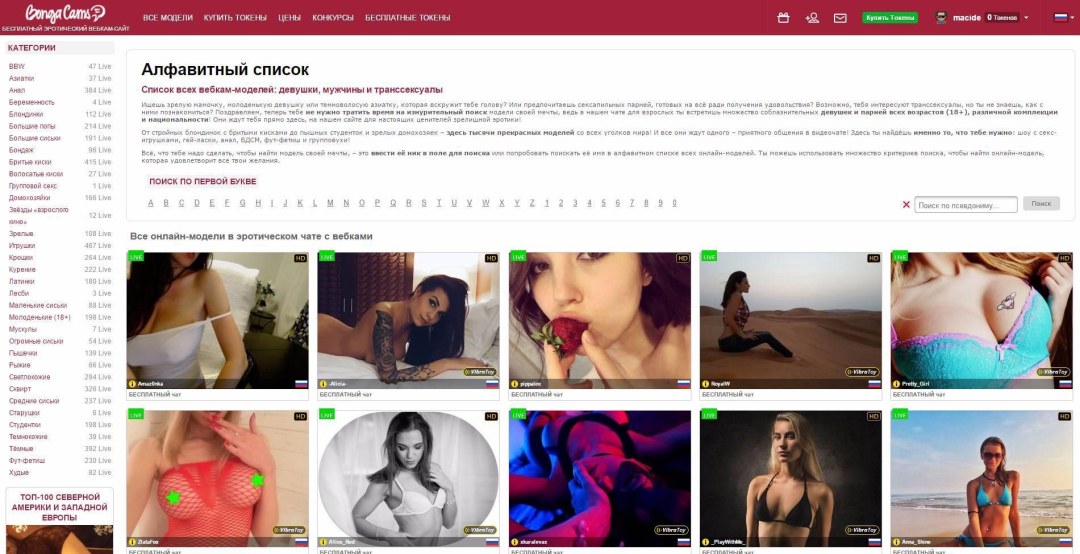Select digit 5 in the alphabet list
Image resolution: width=1080 pixels, height=554 pixels.
click(603, 203)
